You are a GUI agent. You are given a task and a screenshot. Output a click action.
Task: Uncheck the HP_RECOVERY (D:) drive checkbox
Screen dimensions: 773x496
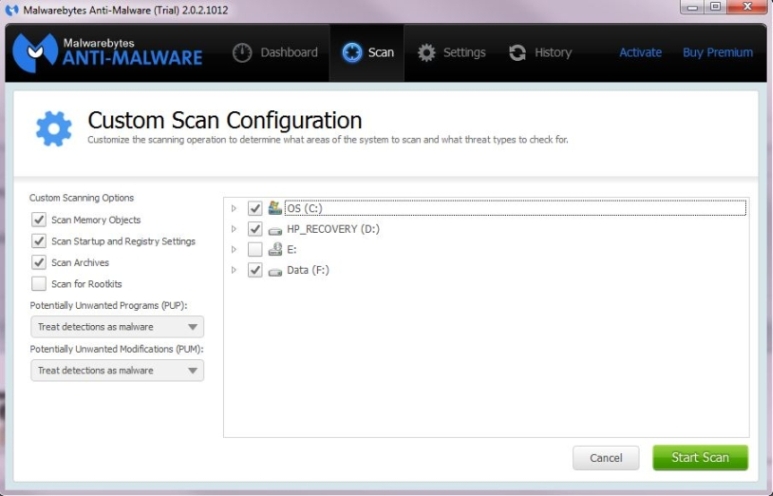(x=254, y=229)
